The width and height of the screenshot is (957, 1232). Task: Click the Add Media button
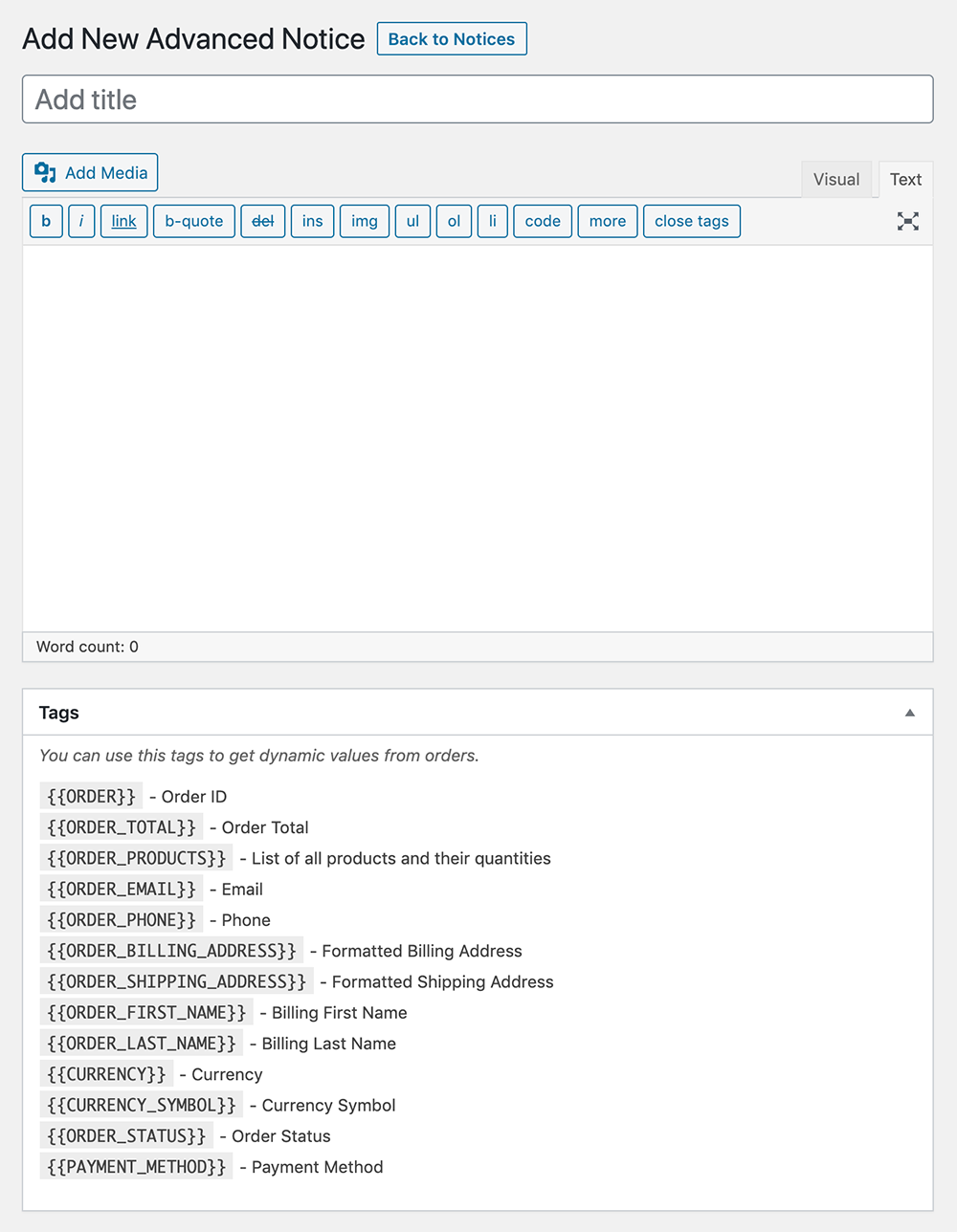coord(90,173)
